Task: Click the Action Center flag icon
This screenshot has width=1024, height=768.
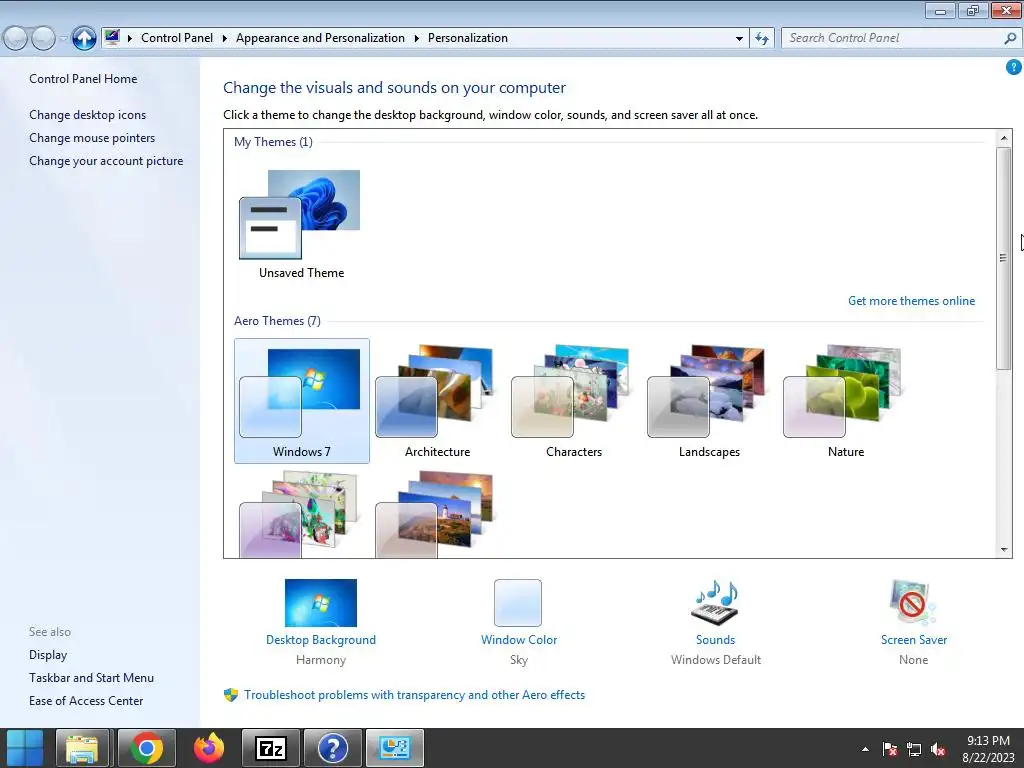Action: coord(889,749)
